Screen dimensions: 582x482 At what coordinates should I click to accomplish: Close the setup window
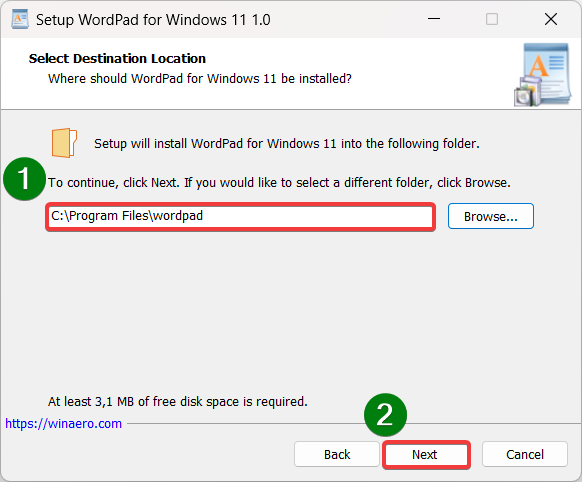551,19
